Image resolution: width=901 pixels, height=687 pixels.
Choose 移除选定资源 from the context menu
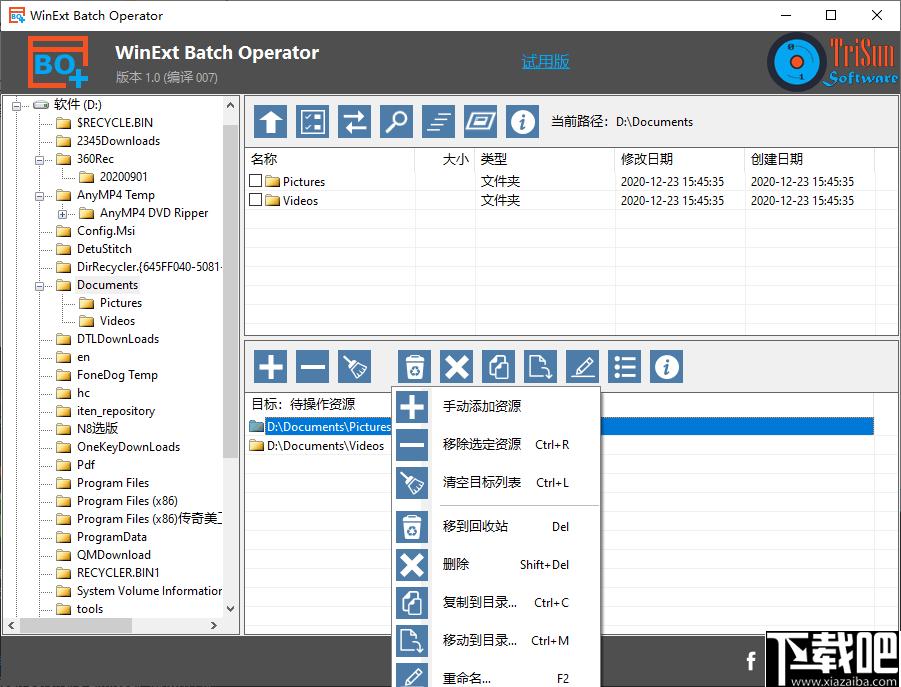[497, 445]
